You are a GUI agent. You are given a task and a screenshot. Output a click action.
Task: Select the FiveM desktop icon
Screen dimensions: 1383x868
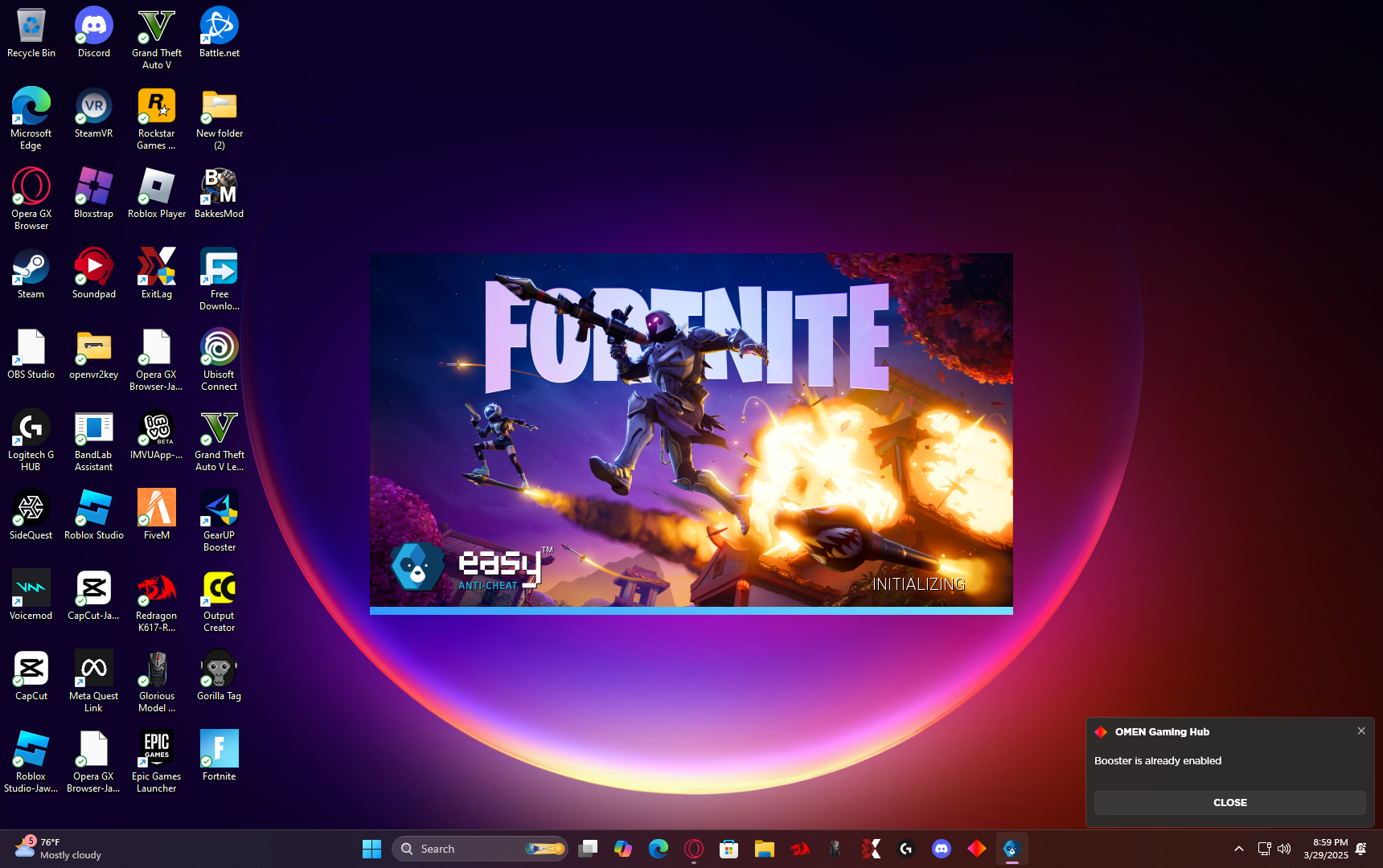coord(157,515)
